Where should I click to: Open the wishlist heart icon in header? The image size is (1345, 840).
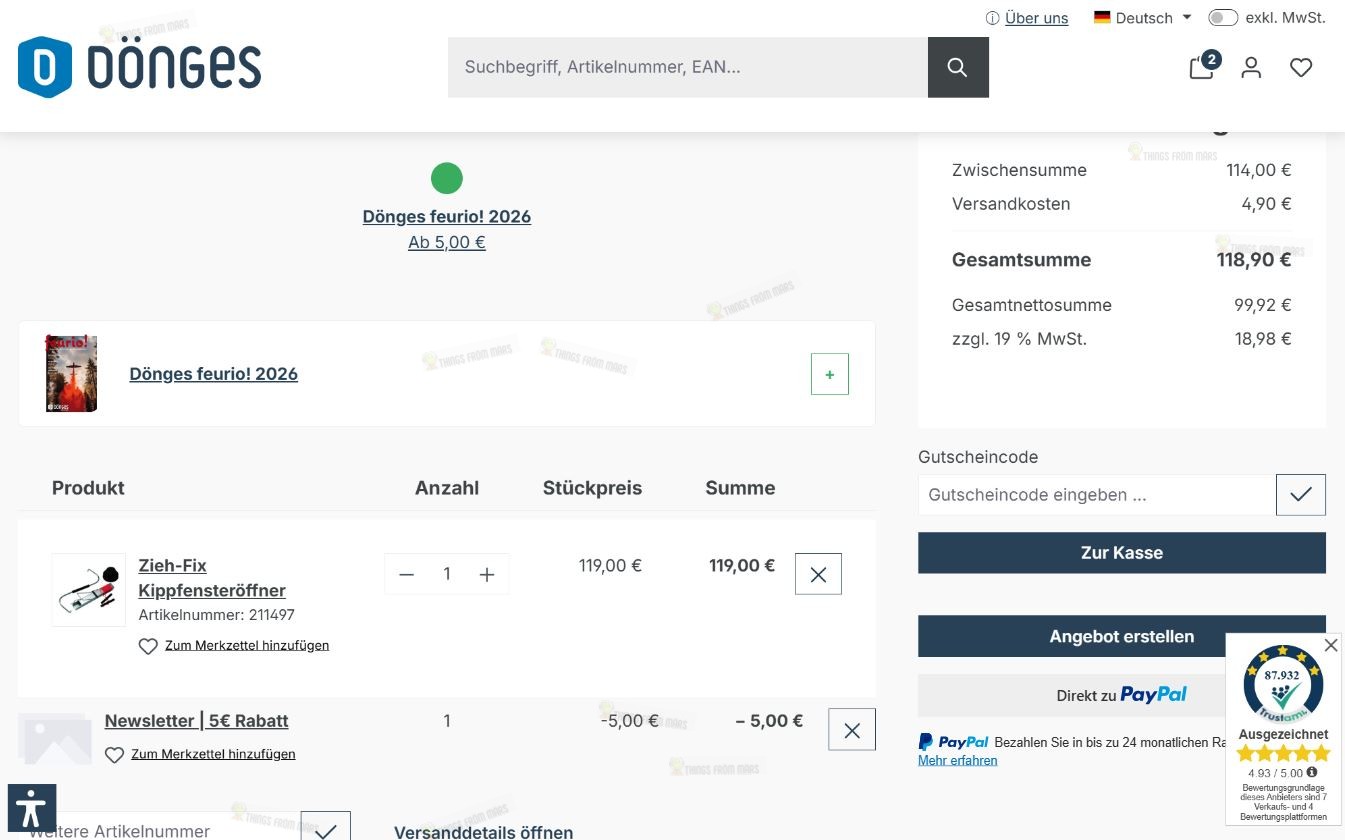pyautogui.click(x=1301, y=67)
